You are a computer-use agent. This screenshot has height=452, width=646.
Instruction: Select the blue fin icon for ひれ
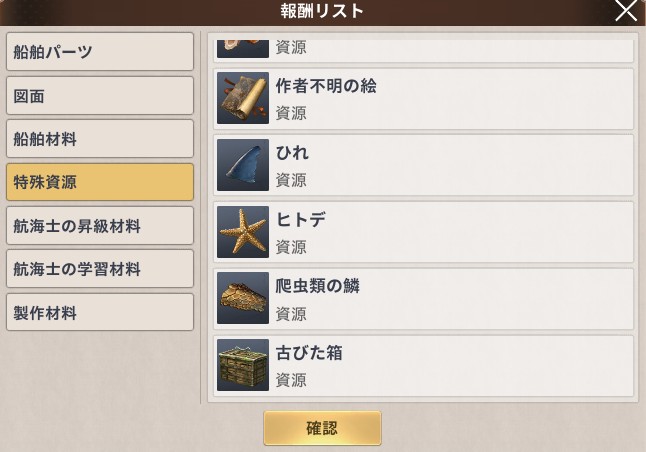pos(243,165)
